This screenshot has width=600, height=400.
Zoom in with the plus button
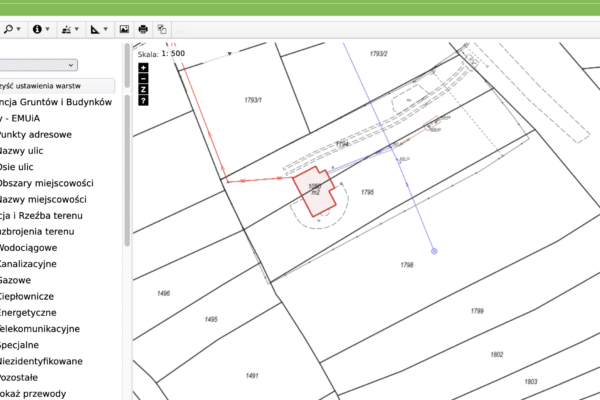coord(143,68)
